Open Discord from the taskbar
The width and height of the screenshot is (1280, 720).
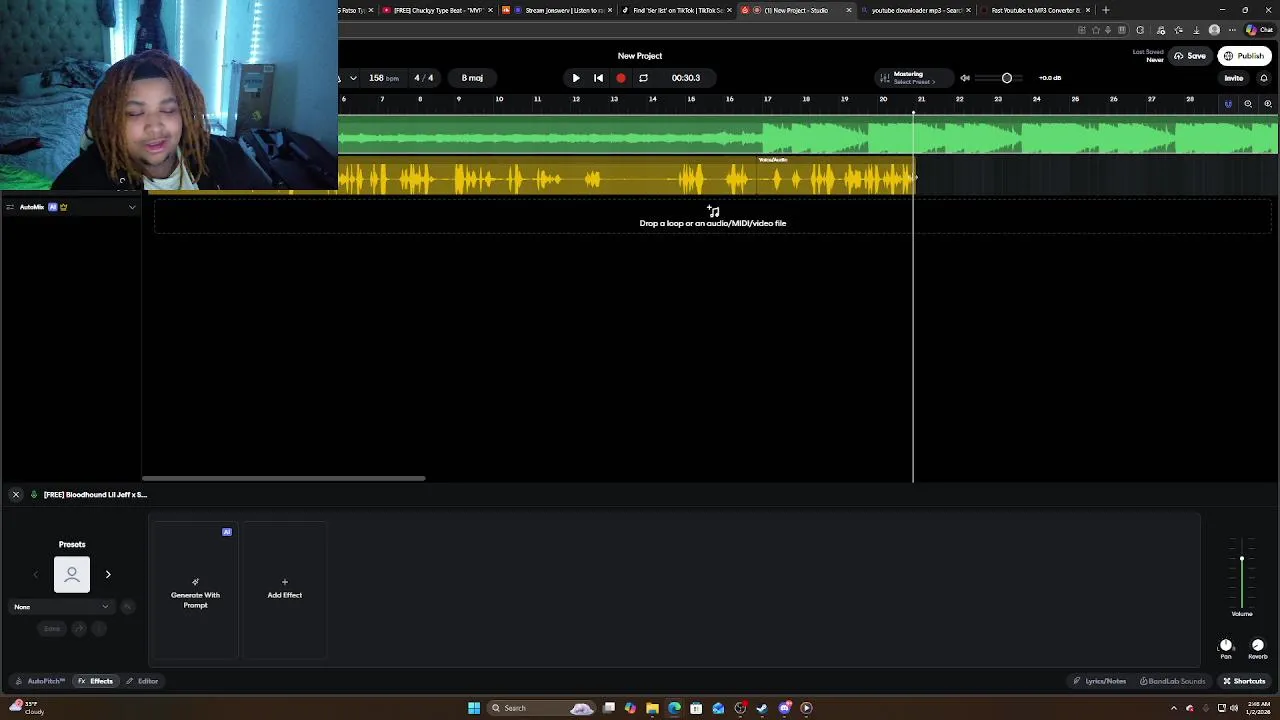(784, 708)
